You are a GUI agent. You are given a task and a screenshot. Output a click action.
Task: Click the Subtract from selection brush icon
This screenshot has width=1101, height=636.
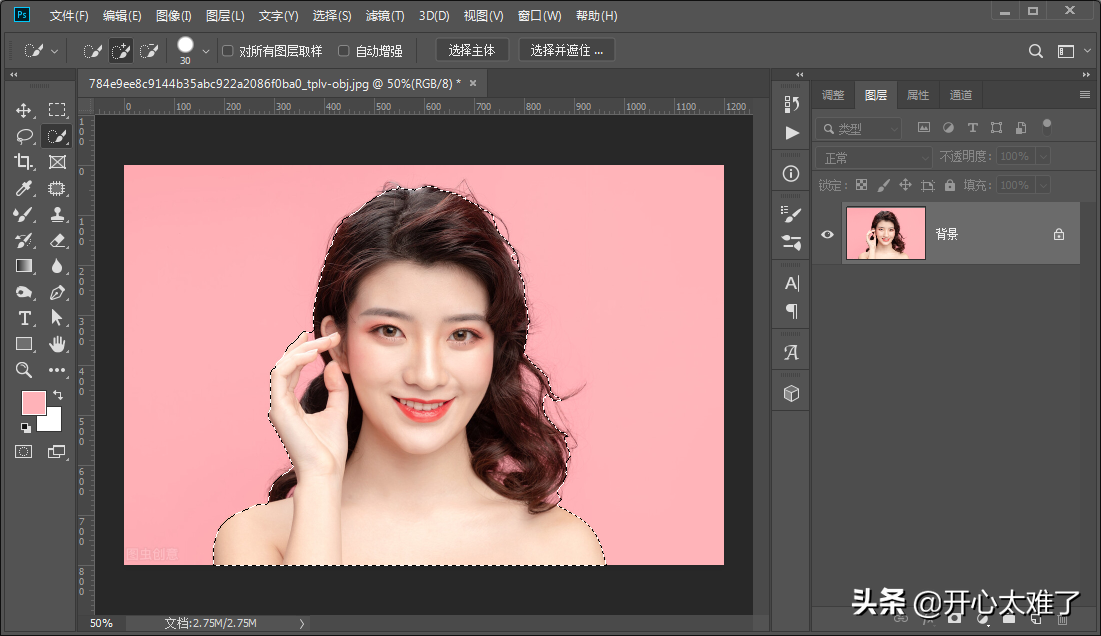(x=149, y=50)
